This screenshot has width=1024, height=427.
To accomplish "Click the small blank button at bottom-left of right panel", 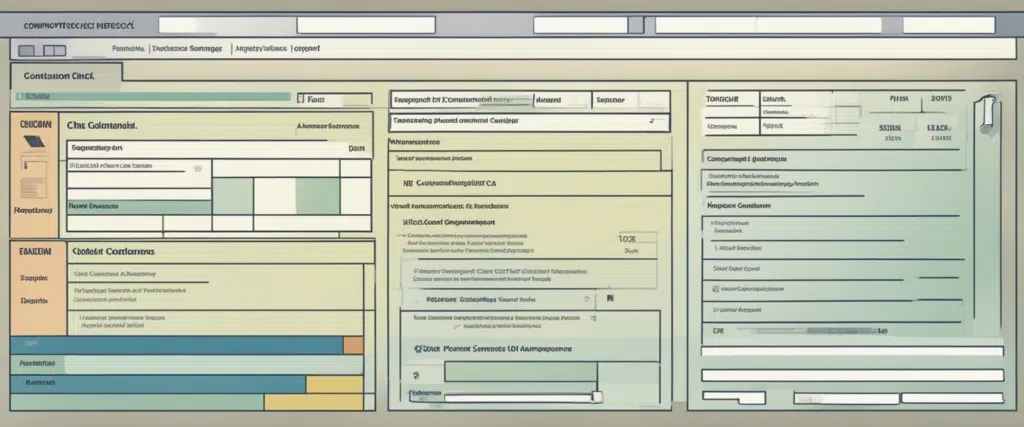I will (x=733, y=398).
